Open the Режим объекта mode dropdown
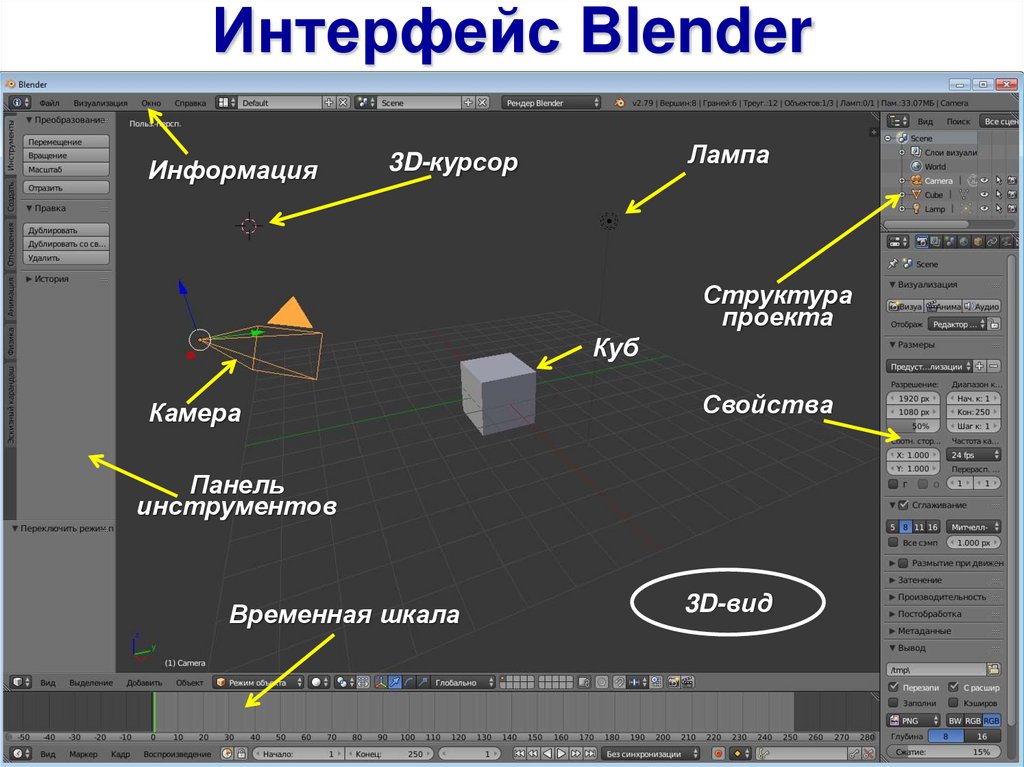Image resolution: width=1024 pixels, height=767 pixels. pyautogui.click(x=259, y=682)
